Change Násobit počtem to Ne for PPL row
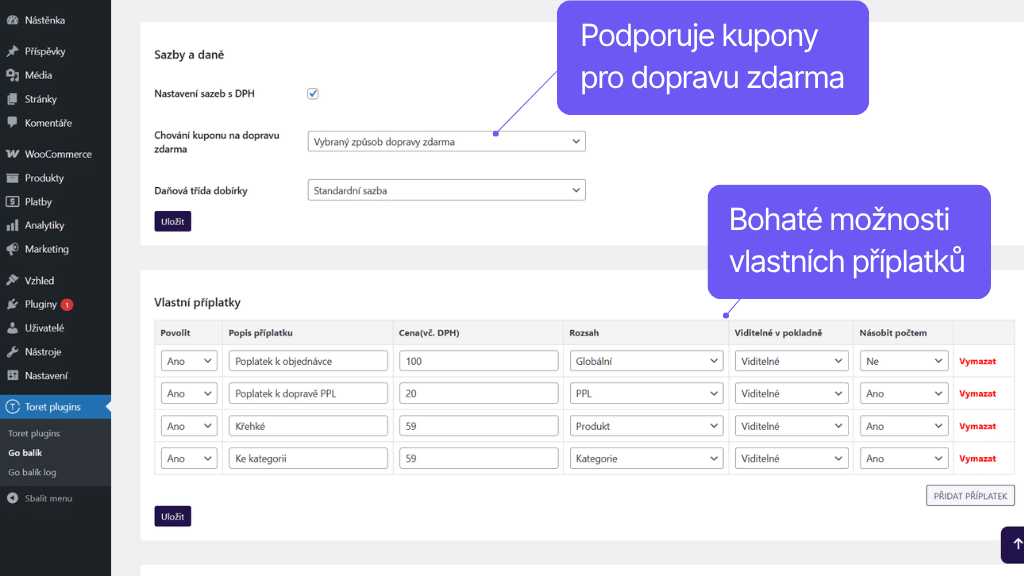Screen dimensions: 1024x576 click(903, 393)
